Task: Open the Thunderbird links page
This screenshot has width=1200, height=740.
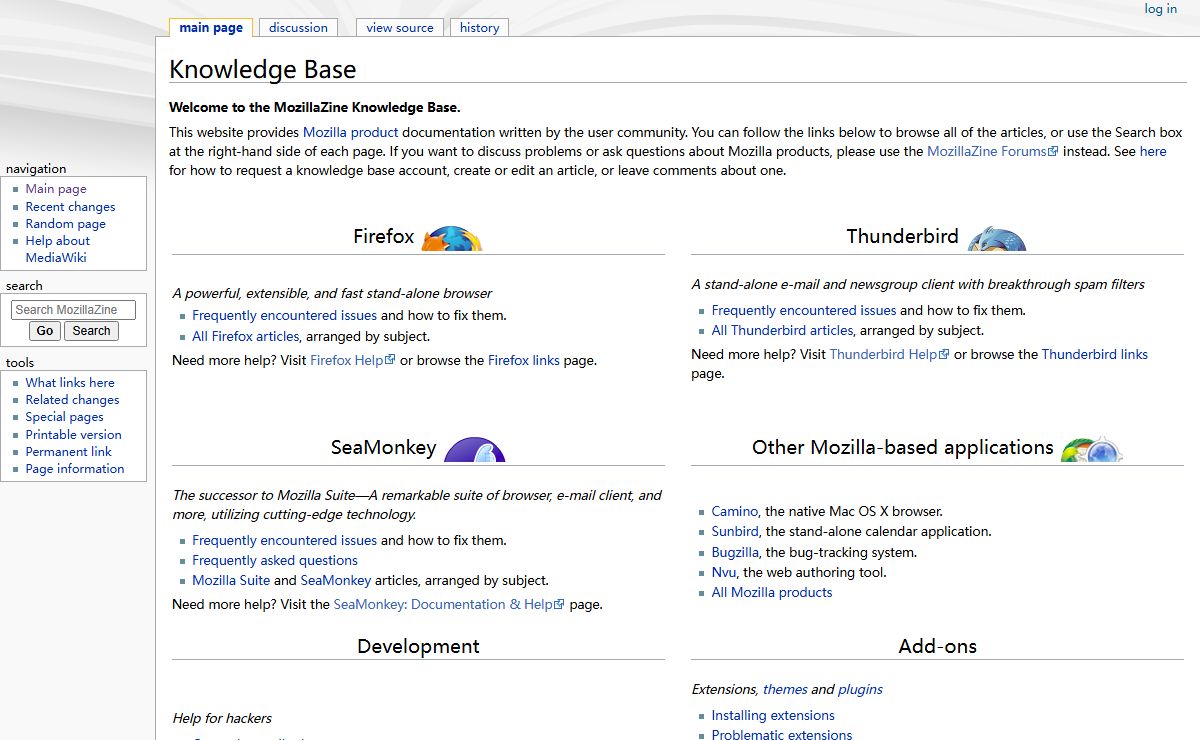Action: click(1094, 355)
